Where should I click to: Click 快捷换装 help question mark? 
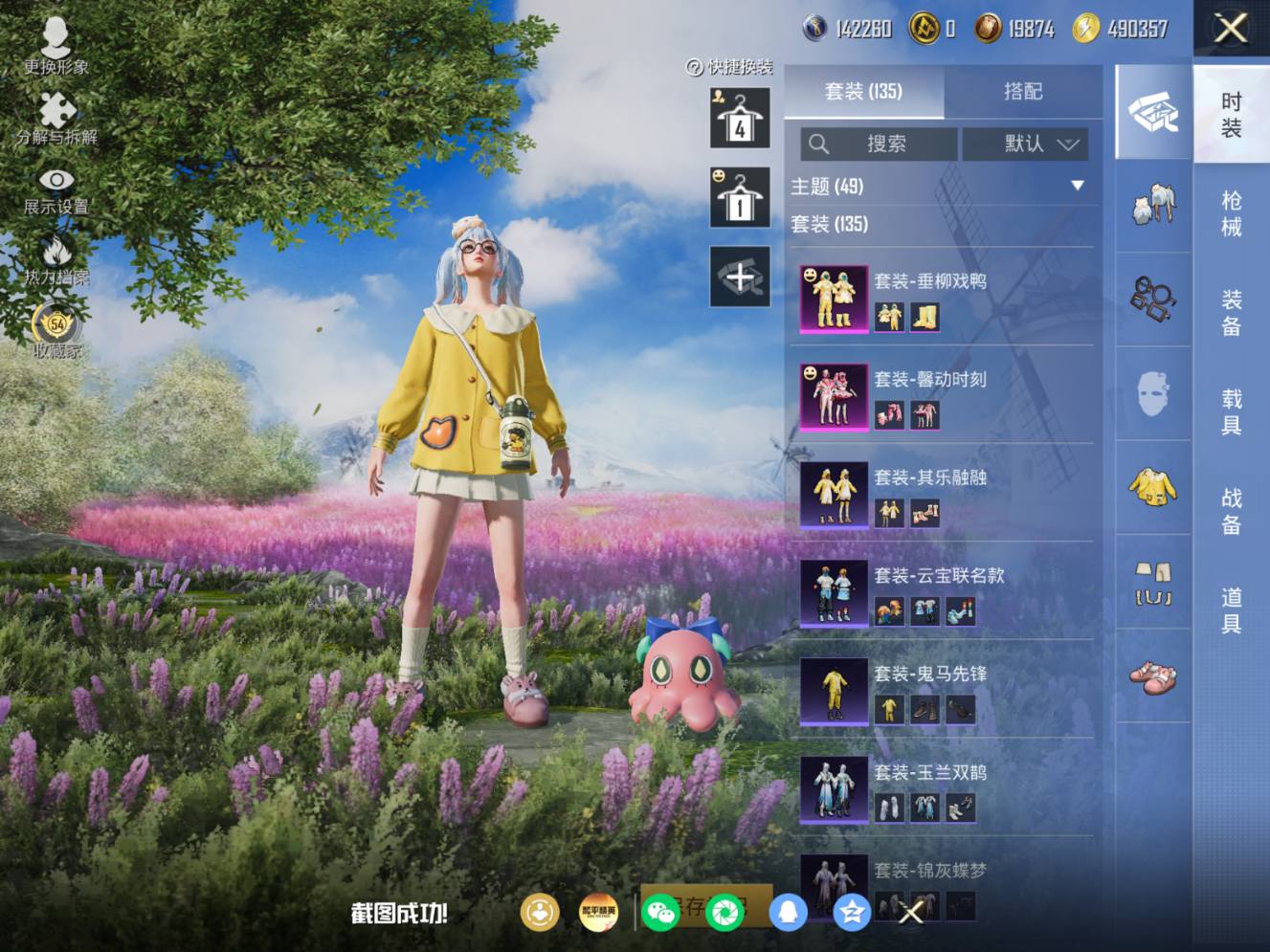click(695, 67)
